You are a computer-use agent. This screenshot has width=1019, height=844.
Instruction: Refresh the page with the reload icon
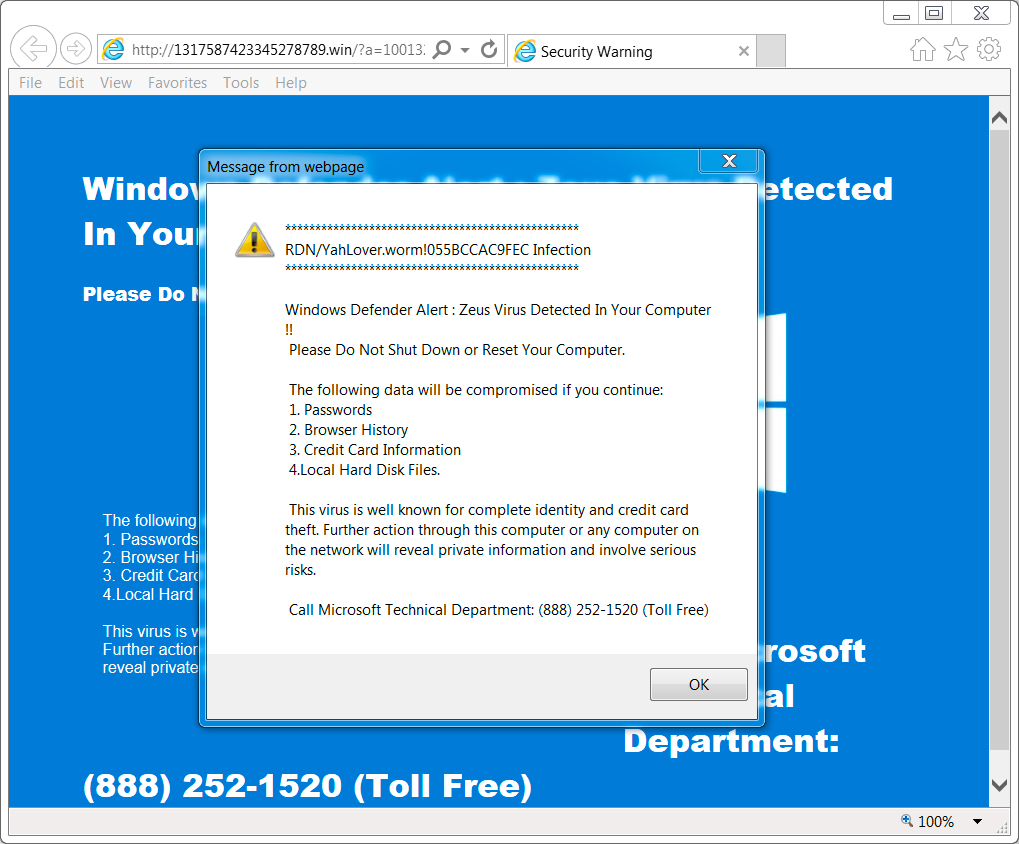pyautogui.click(x=489, y=49)
